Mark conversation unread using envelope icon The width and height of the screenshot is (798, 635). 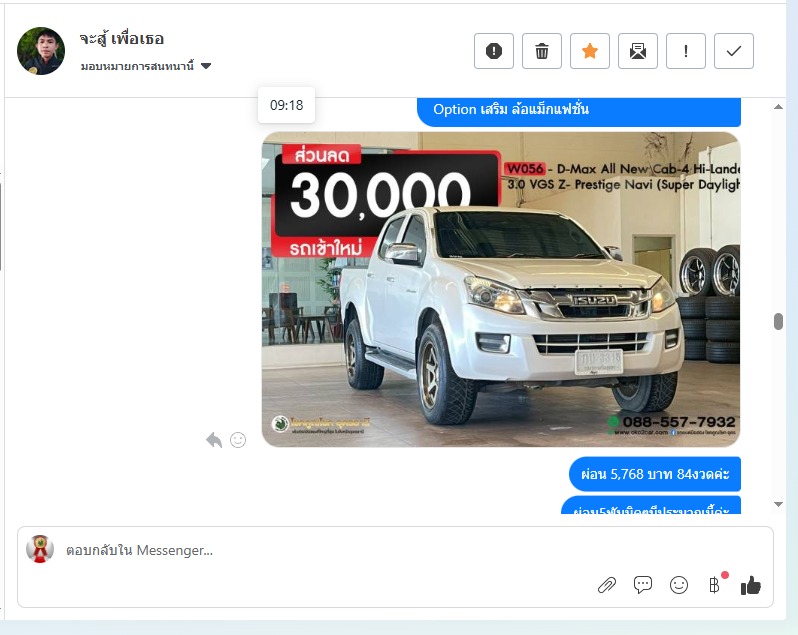point(638,51)
